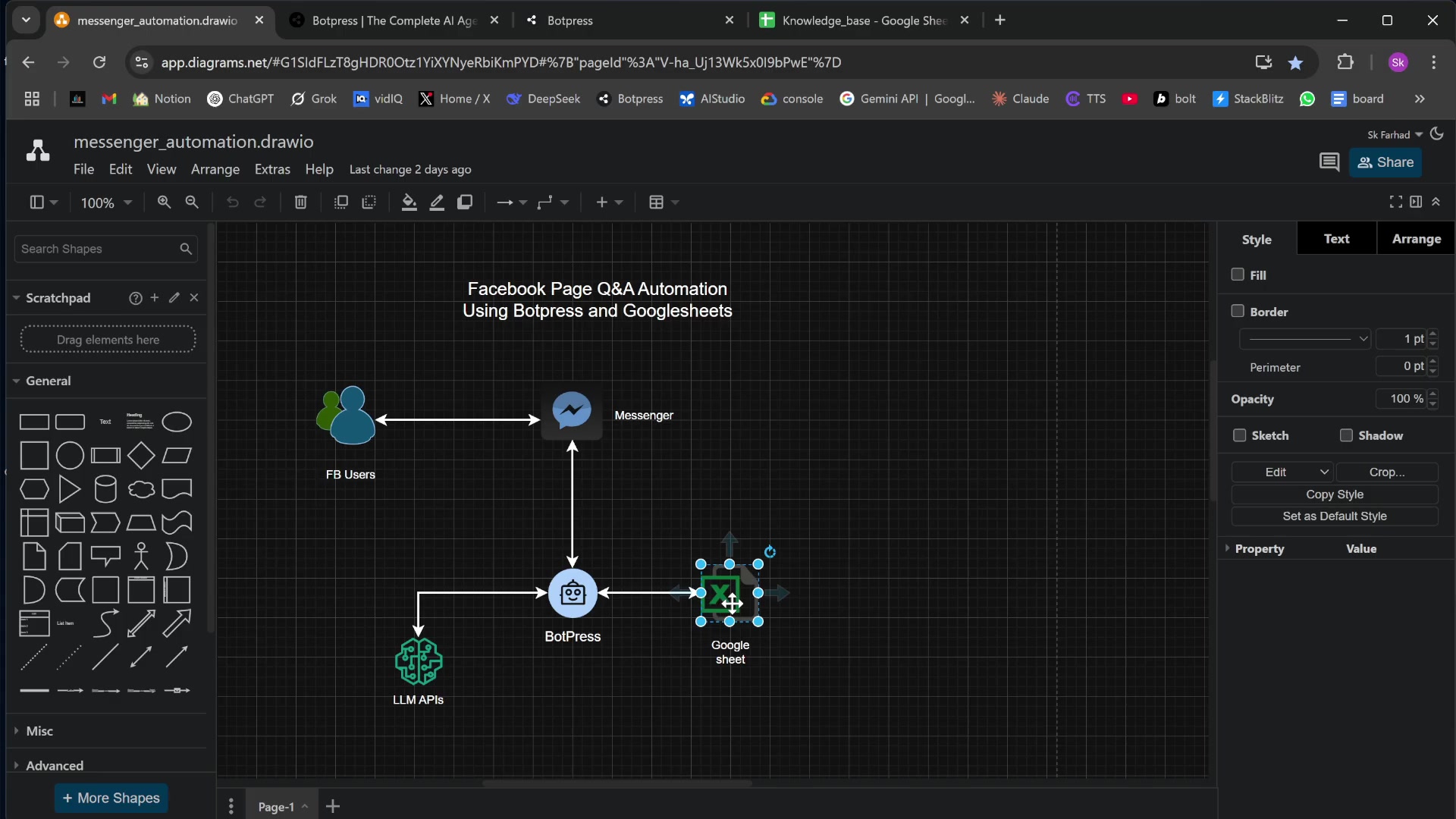Open the Edit menu
Viewport: 1456px width, 819px height.
coord(121,169)
